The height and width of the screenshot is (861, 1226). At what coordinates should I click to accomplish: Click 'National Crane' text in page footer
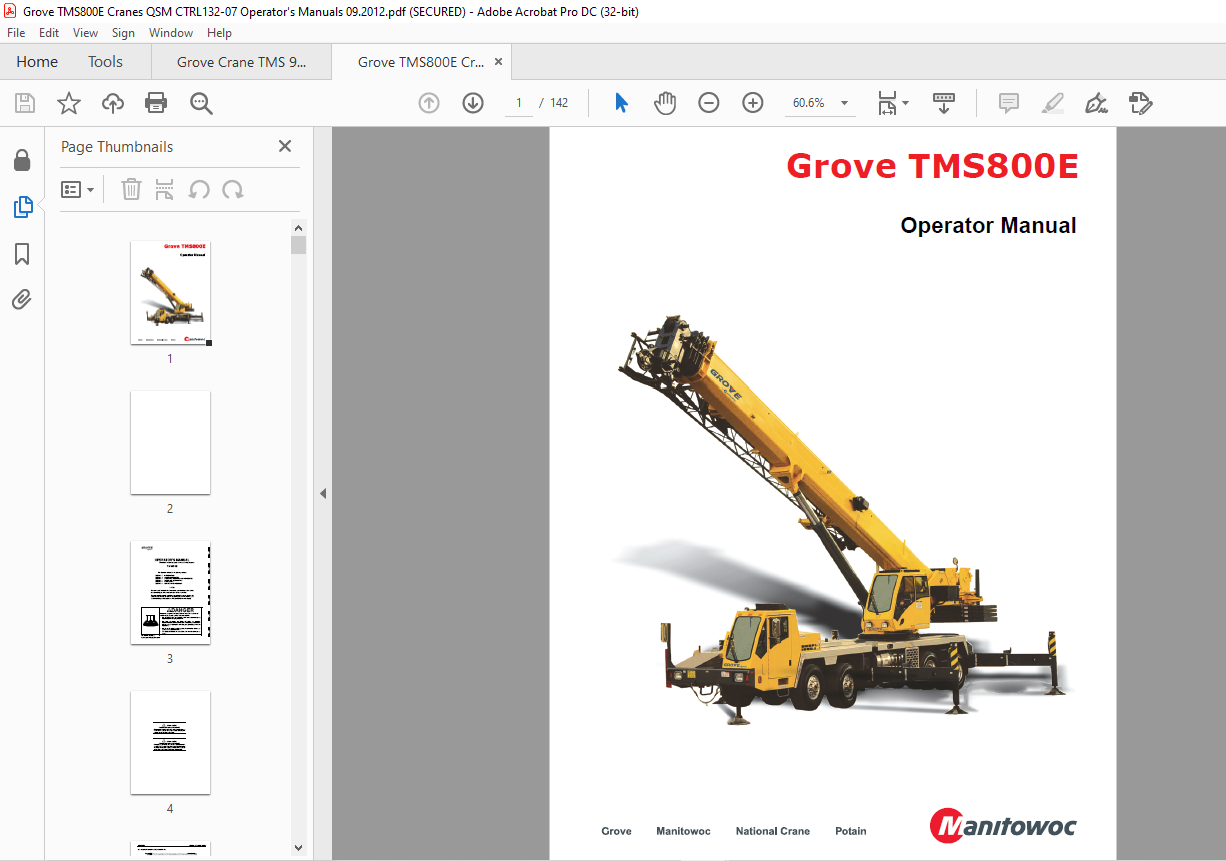(772, 831)
